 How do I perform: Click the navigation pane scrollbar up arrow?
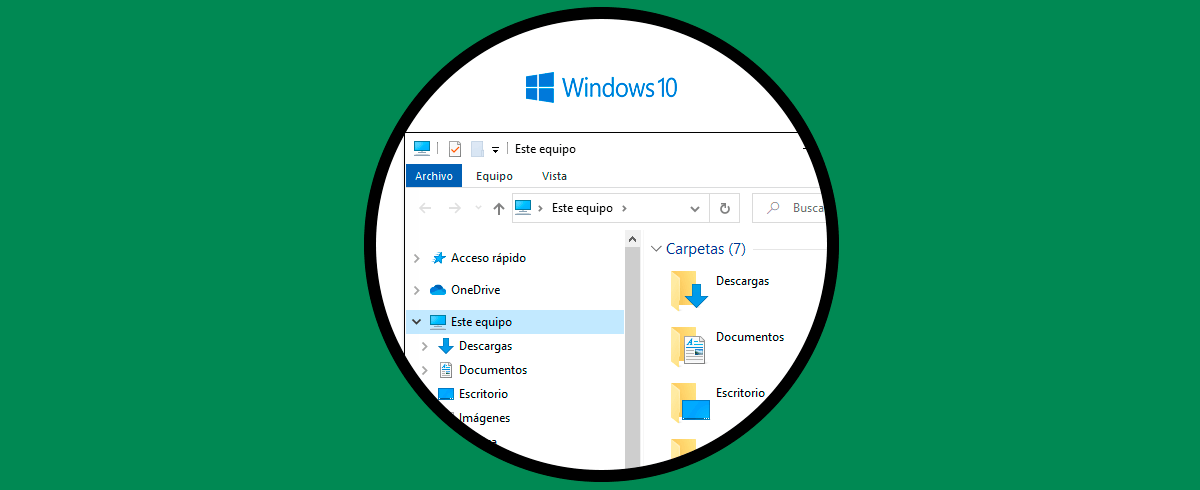click(x=632, y=239)
